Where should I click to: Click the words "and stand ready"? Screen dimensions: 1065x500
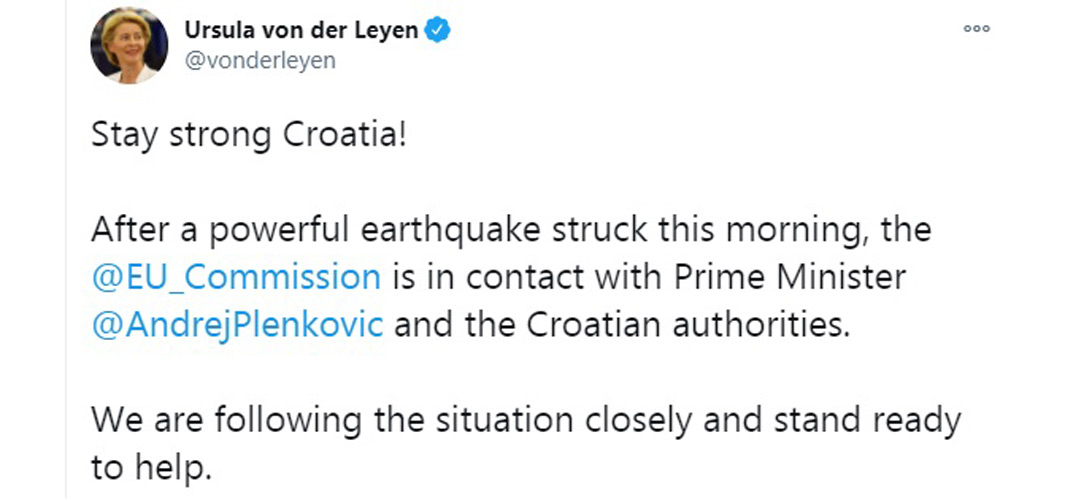(833, 421)
